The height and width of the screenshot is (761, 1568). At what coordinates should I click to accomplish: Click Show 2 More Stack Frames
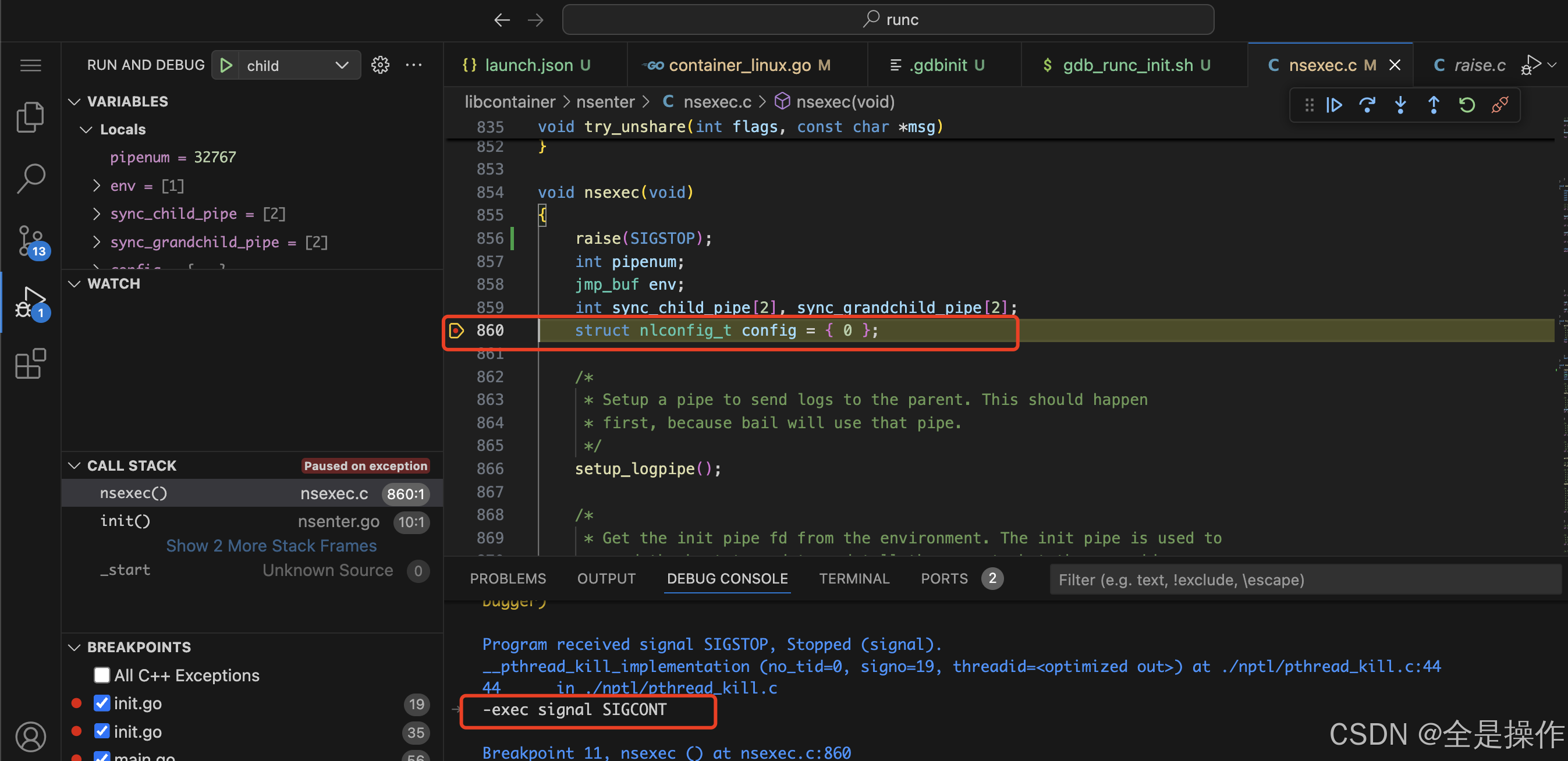coord(271,546)
